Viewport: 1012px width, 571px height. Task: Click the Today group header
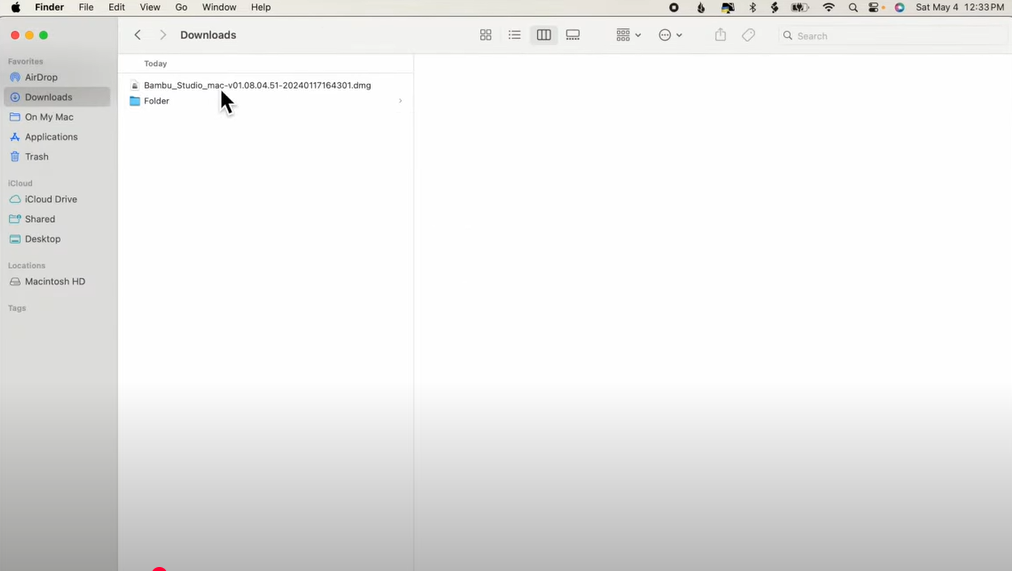156,63
